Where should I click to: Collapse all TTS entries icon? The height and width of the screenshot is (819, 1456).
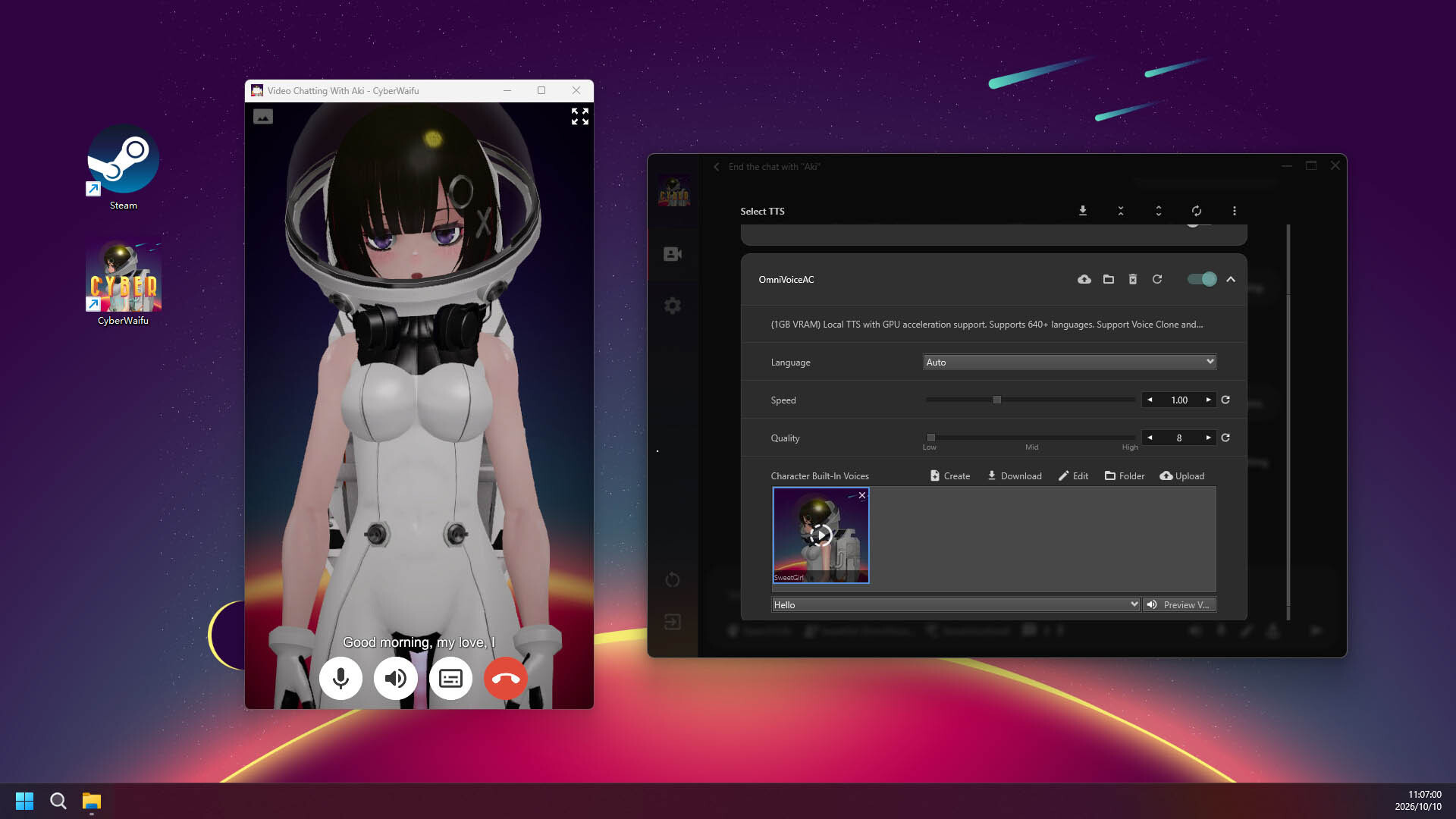(x=1121, y=211)
